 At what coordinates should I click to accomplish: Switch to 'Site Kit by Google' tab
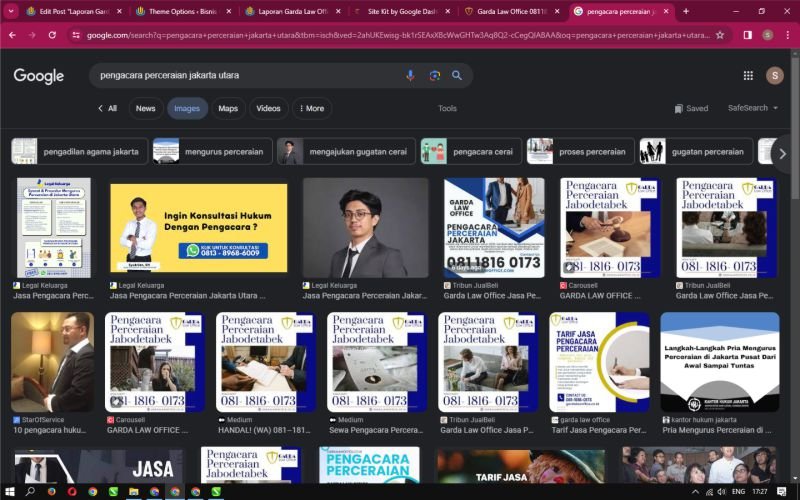[403, 11]
